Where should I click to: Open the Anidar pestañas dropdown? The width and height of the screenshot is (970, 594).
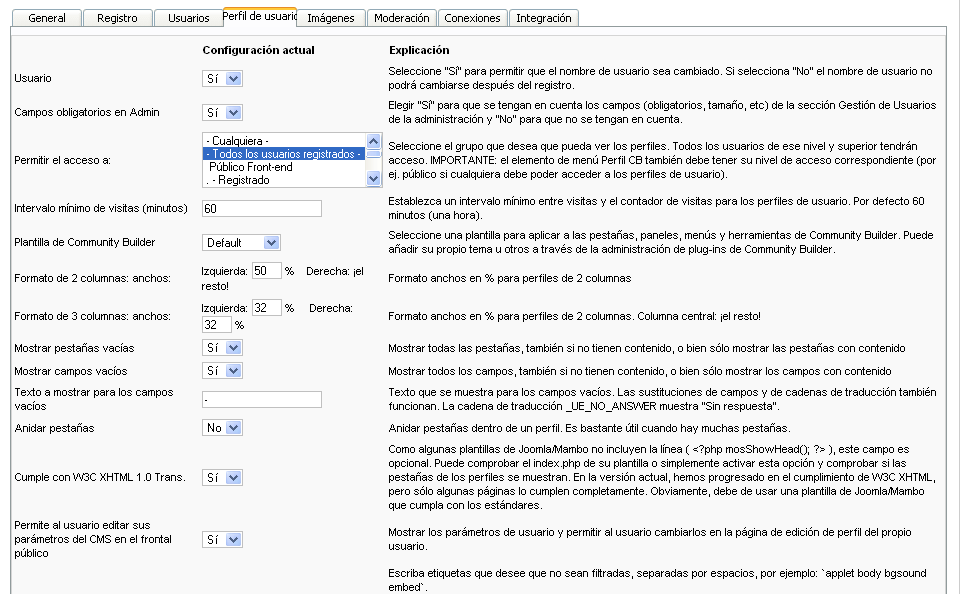(222, 428)
